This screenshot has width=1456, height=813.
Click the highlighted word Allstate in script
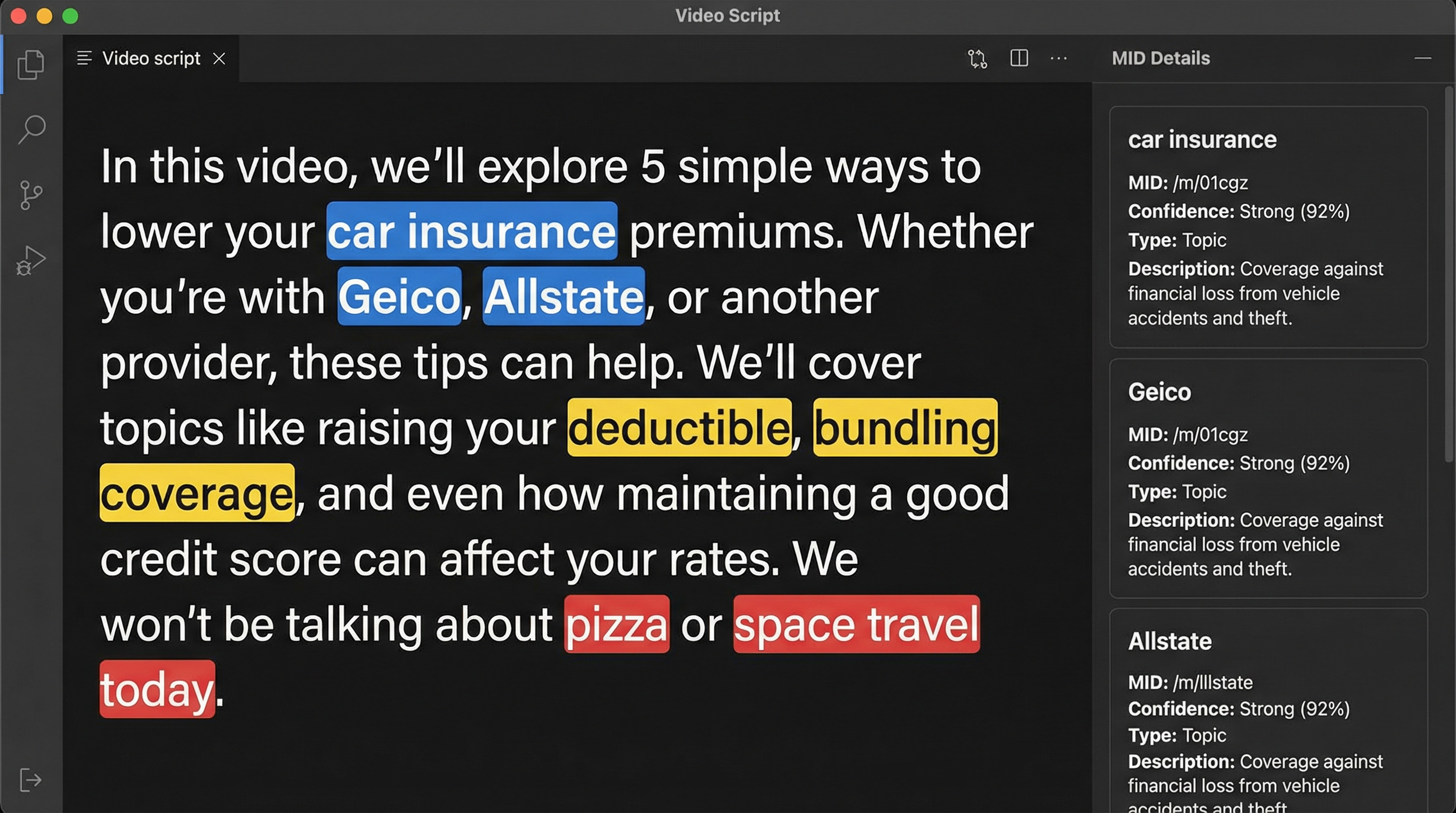563,296
